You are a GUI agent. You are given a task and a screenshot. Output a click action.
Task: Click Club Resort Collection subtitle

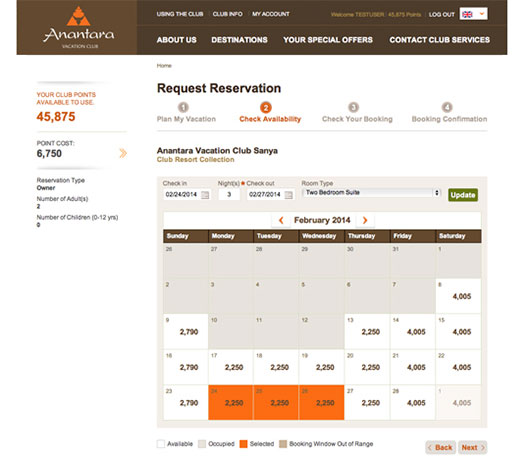pos(195,160)
